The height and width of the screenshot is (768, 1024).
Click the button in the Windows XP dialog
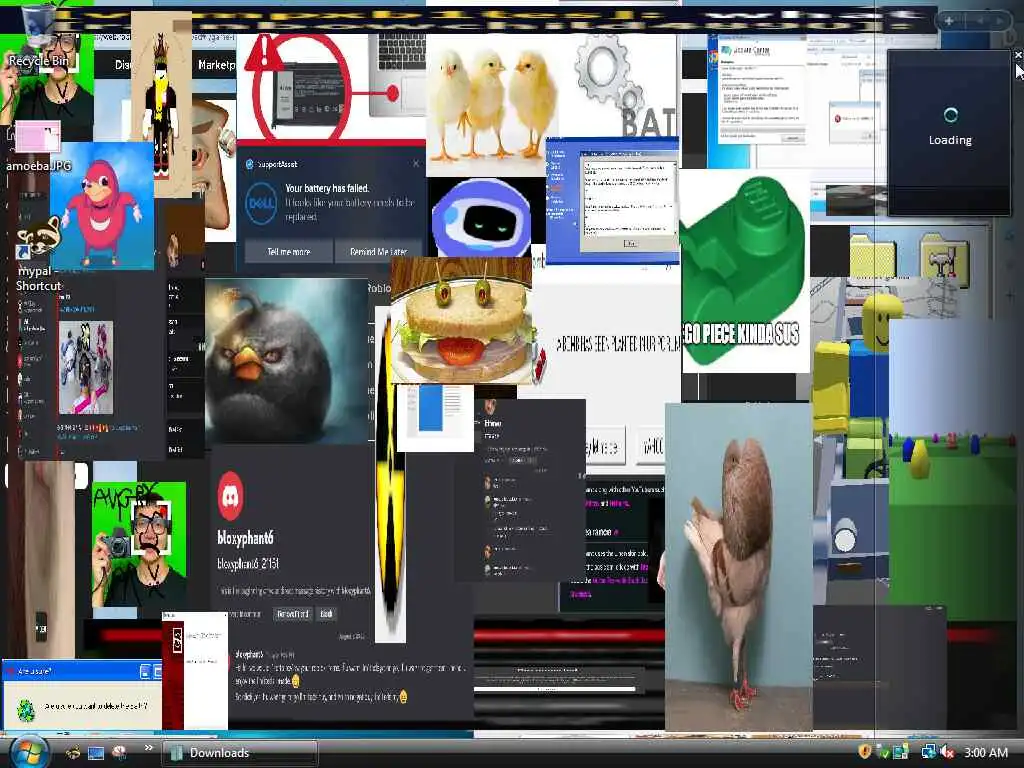(x=630, y=244)
